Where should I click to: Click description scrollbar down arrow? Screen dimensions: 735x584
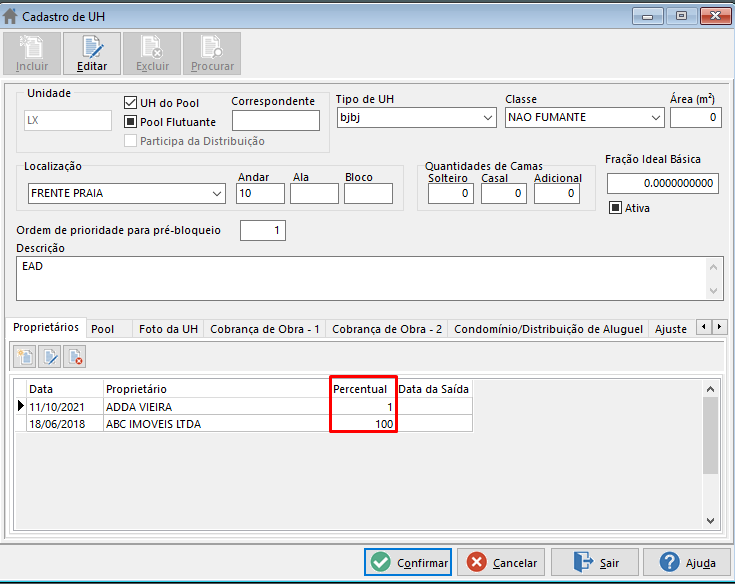[x=713, y=291]
